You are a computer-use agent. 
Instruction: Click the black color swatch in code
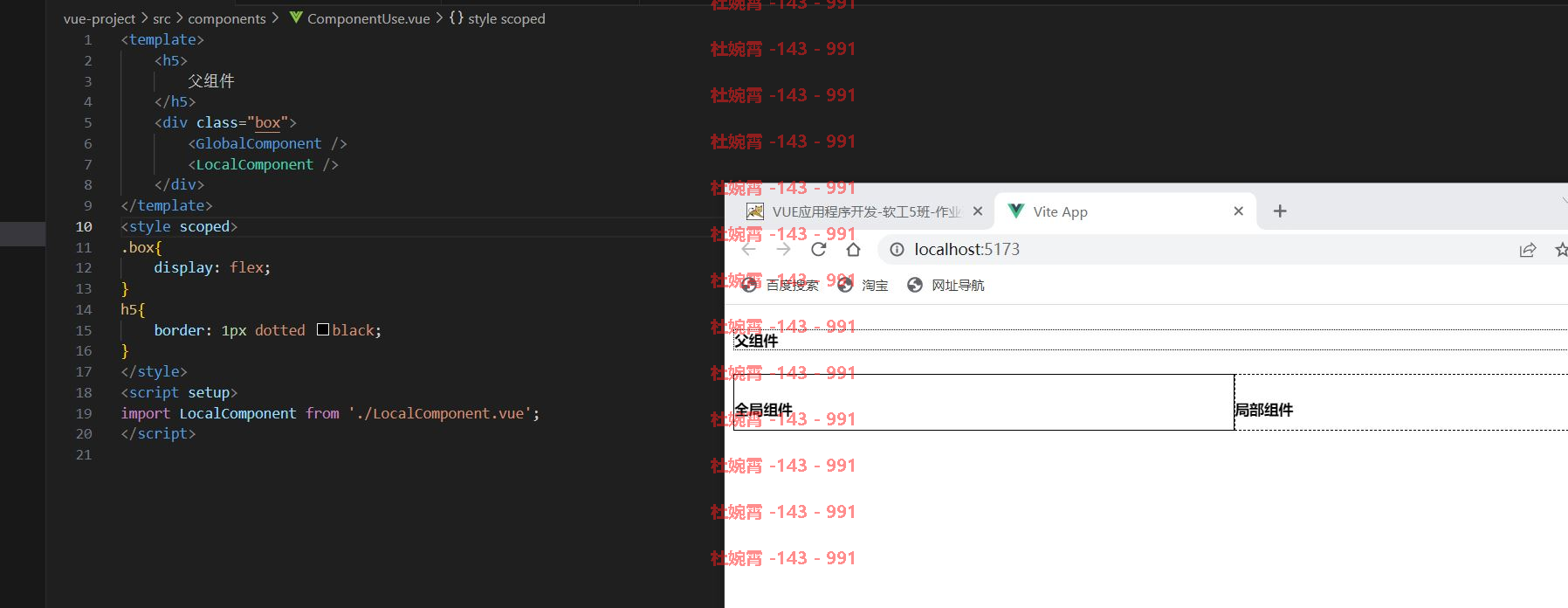tap(323, 329)
